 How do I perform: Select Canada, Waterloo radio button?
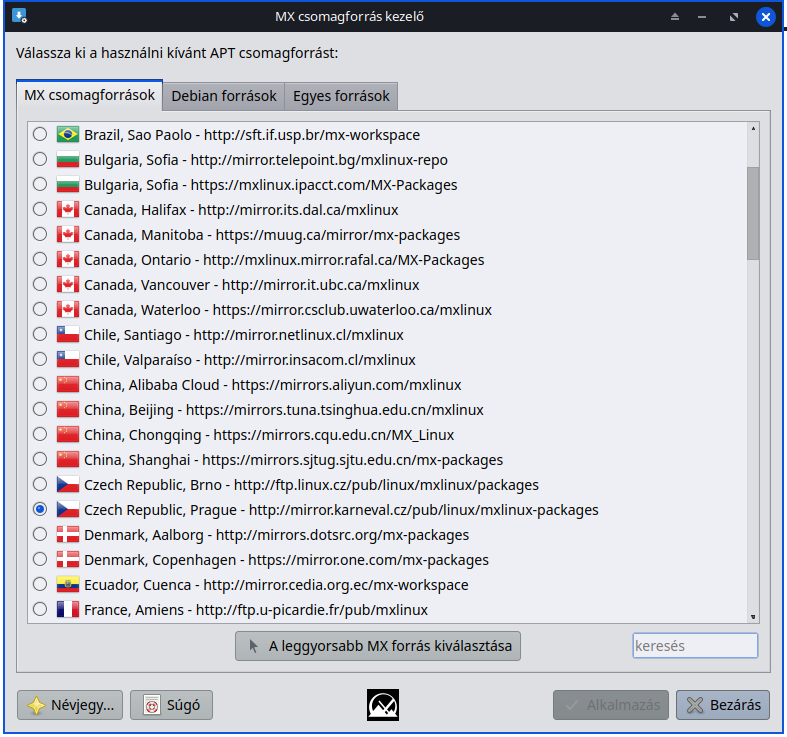pyautogui.click(x=40, y=309)
